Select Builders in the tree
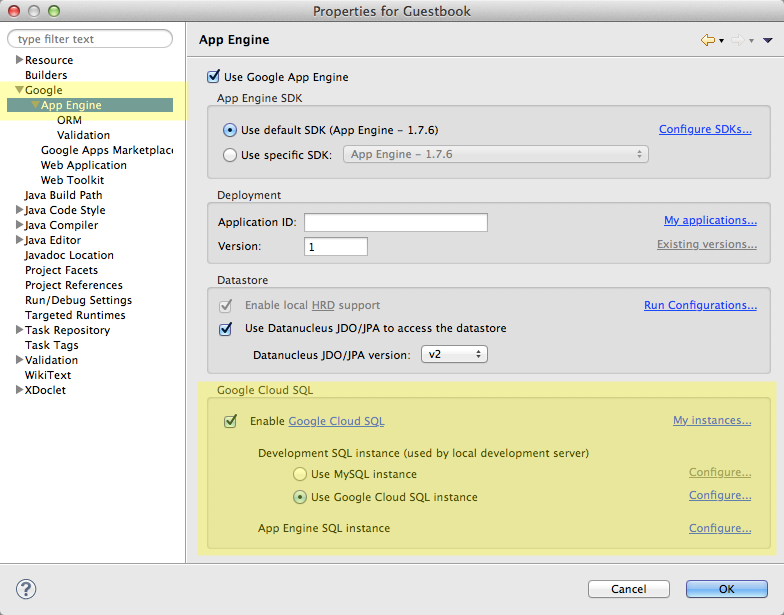The width and height of the screenshot is (784, 615). coord(46,75)
